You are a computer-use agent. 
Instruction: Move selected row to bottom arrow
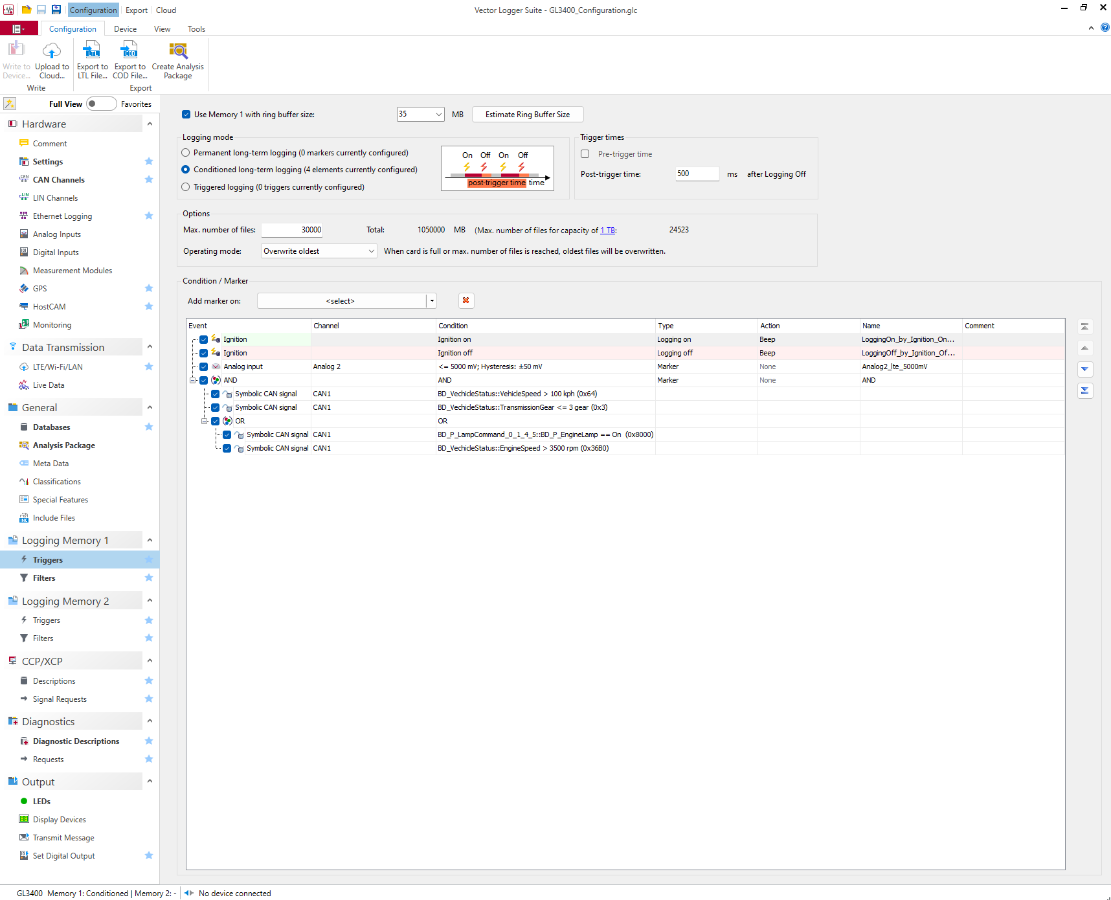click(1085, 390)
